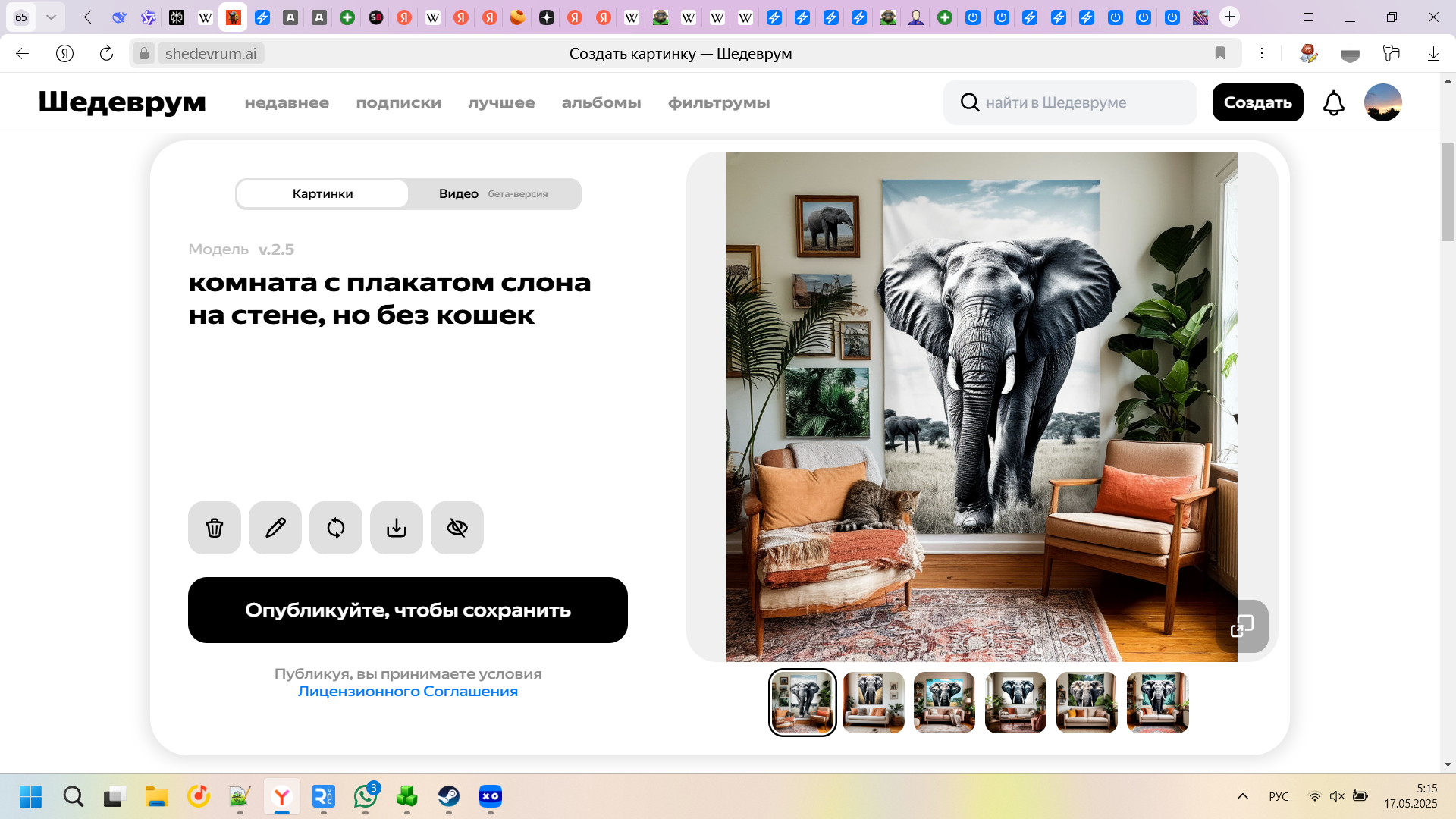
Task: Open the user profile avatar
Action: [x=1382, y=102]
